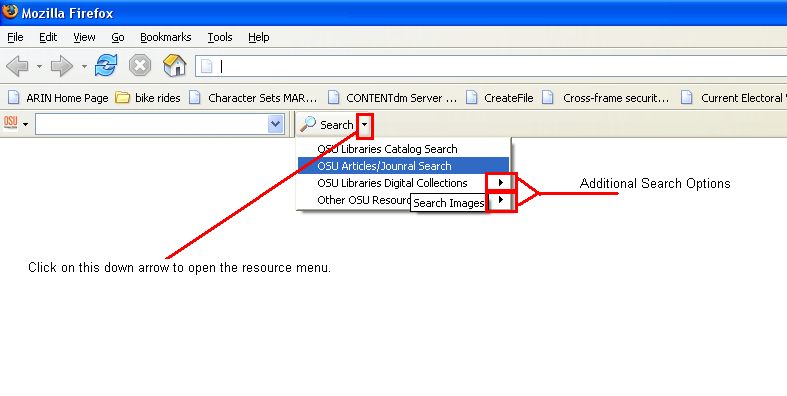Go to the Home page icon
This screenshot has width=787, height=396.
175,65
